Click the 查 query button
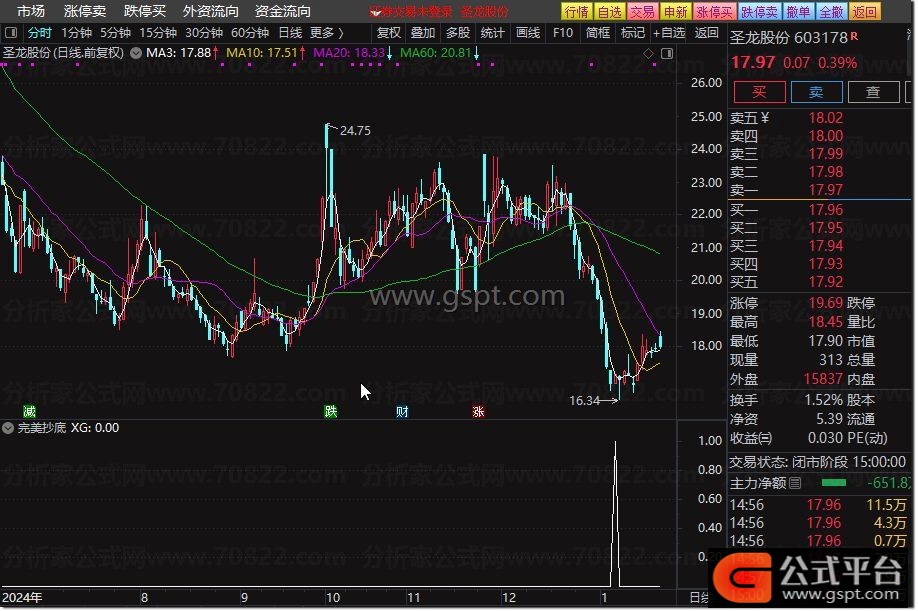918x611 pixels. [874, 92]
